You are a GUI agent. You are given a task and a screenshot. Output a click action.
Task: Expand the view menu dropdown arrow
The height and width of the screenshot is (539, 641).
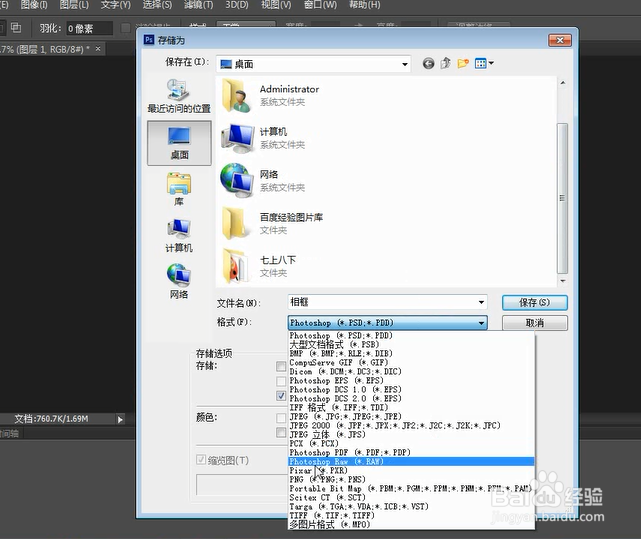click(491, 63)
